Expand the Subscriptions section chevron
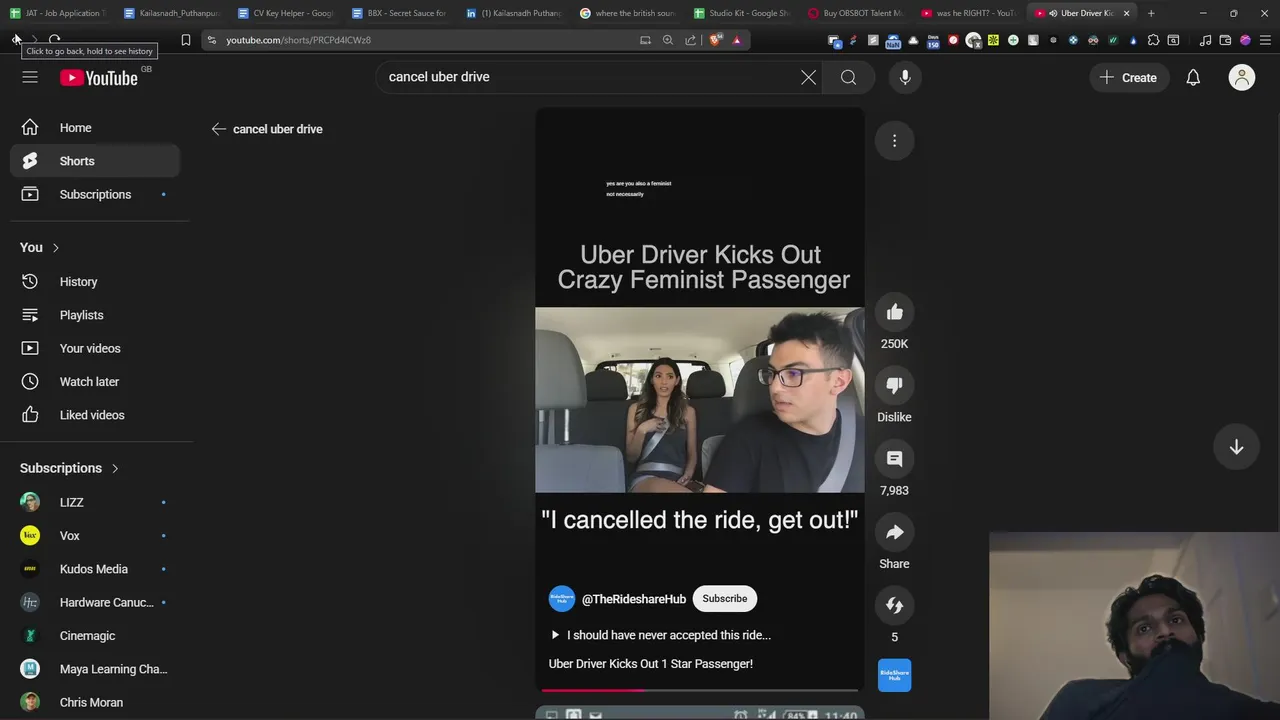This screenshot has width=1280, height=720. tap(114, 468)
